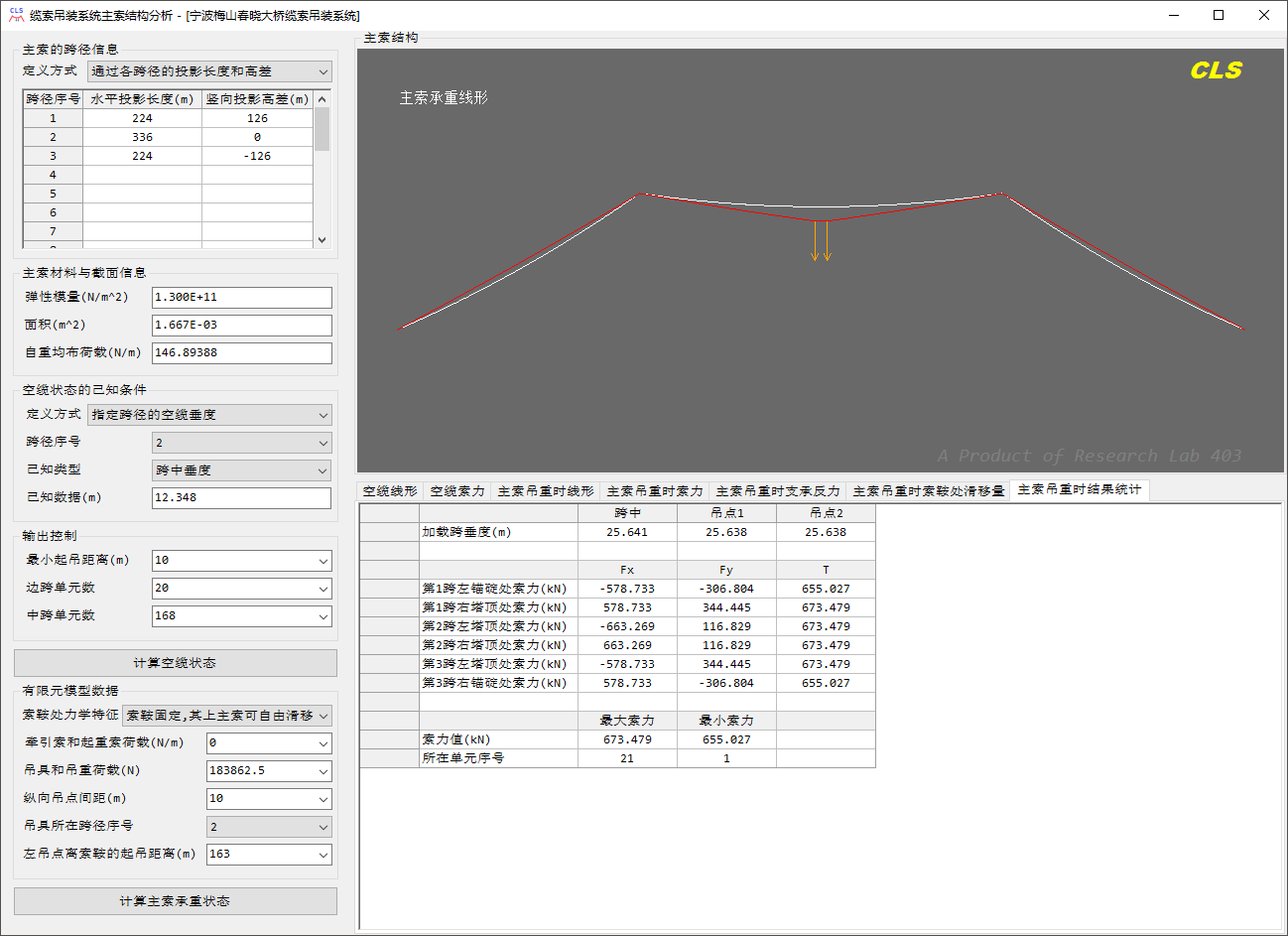This screenshot has width=1288, height=936.
Task: Click the 竖向投影高差(m) column header
Action: click(x=258, y=99)
